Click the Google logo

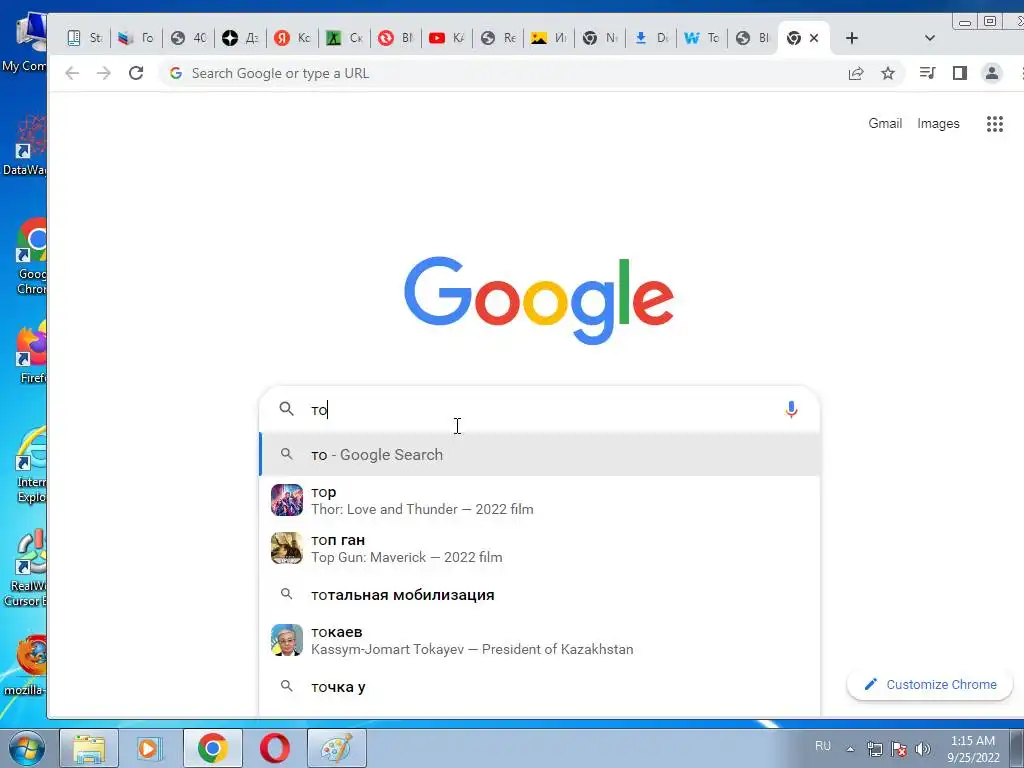pos(539,300)
